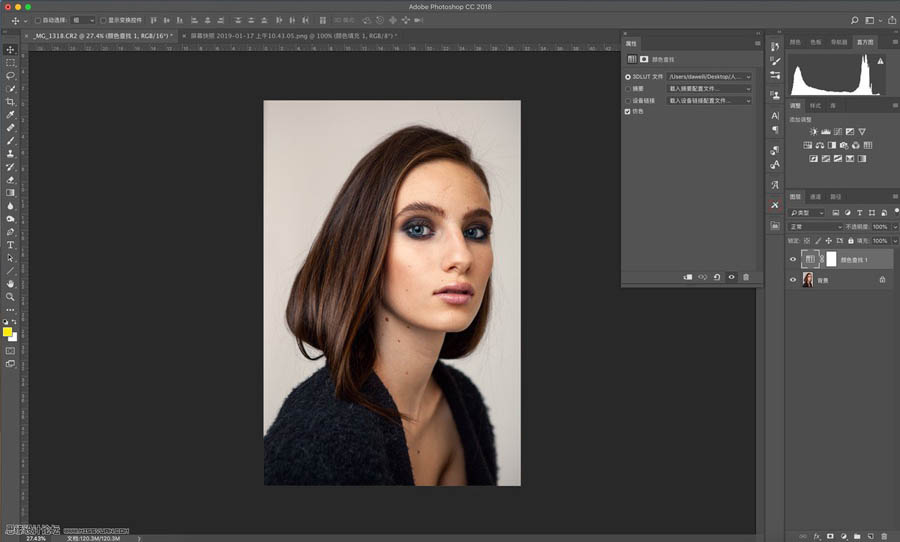Switch to the 直方图 panel tab

(865, 42)
